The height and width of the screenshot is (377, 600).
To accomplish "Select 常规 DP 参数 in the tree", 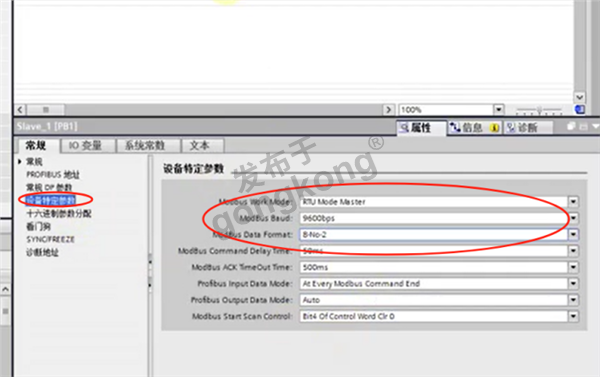I will pyautogui.click(x=49, y=187).
